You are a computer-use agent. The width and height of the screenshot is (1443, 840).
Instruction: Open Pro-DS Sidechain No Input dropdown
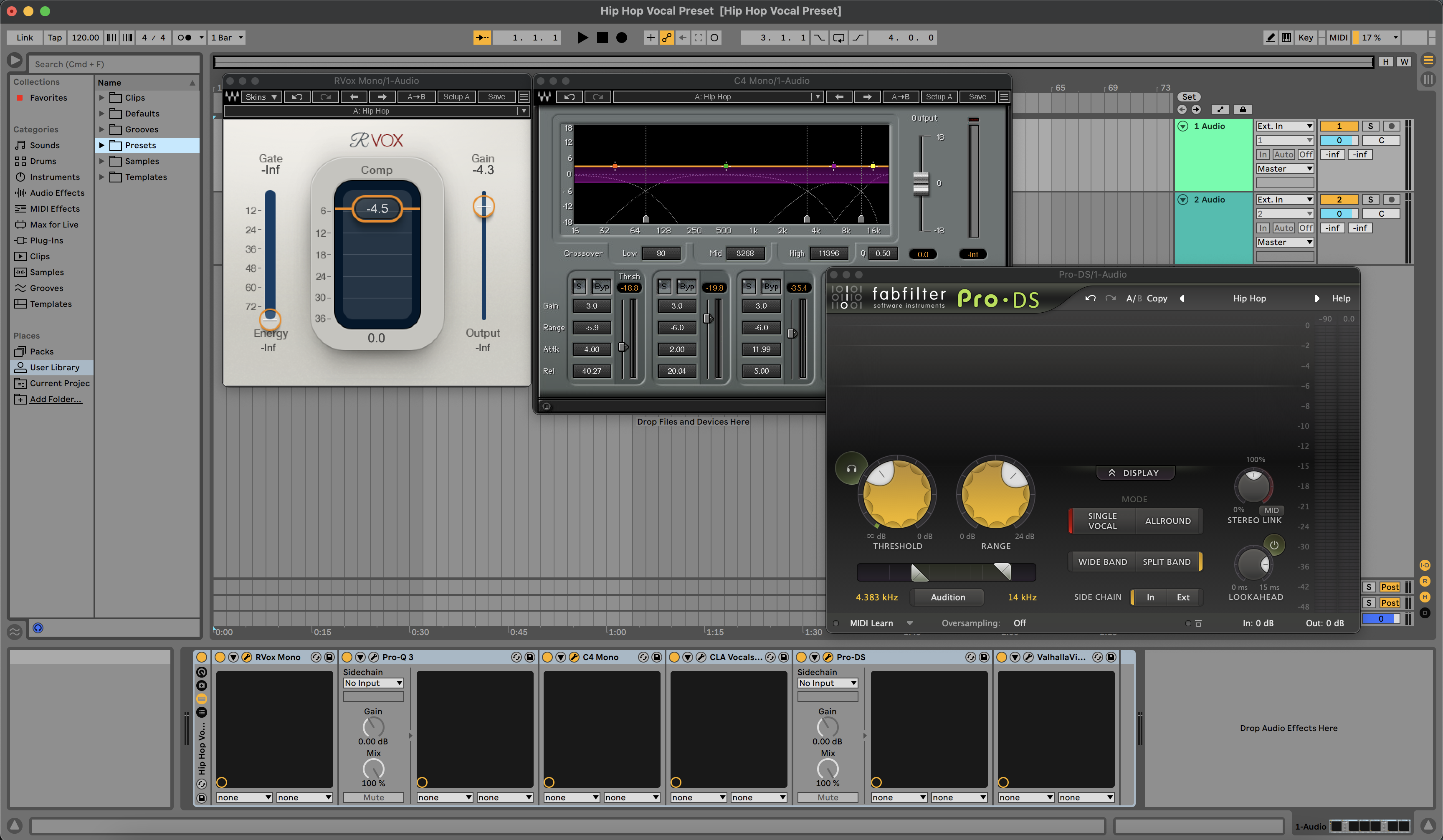tap(828, 683)
